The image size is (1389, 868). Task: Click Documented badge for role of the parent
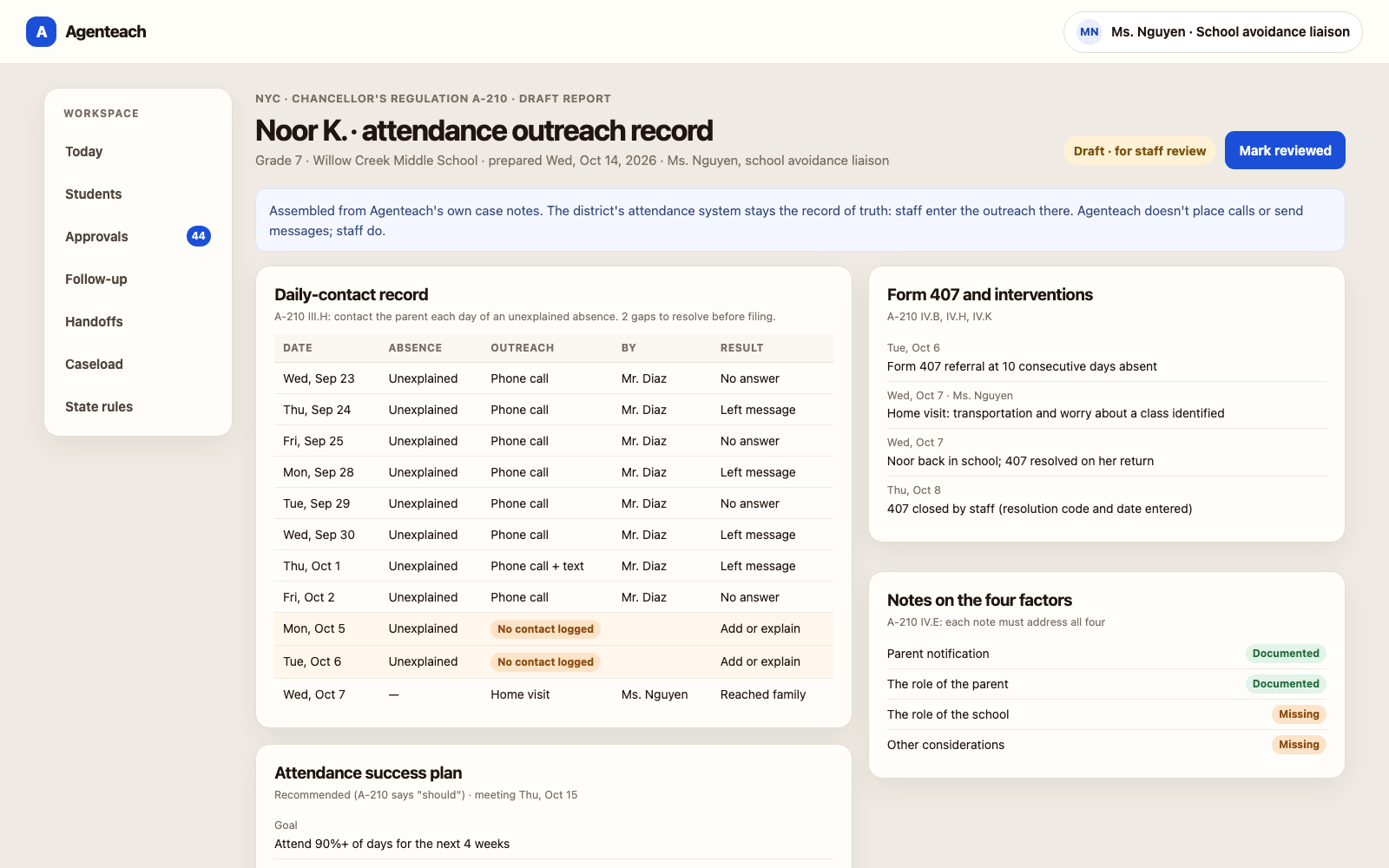click(x=1286, y=684)
